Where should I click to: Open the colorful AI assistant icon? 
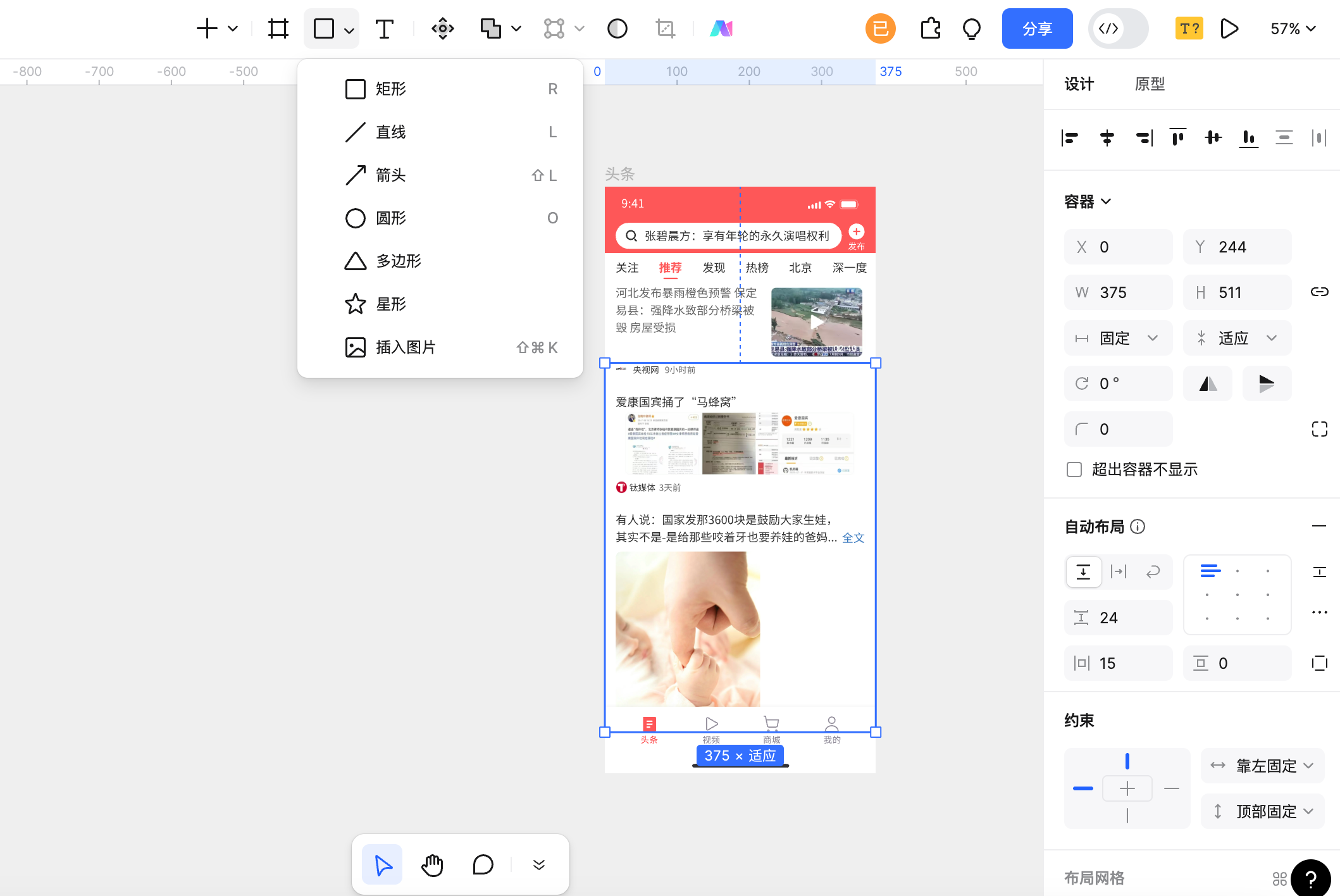tap(721, 28)
